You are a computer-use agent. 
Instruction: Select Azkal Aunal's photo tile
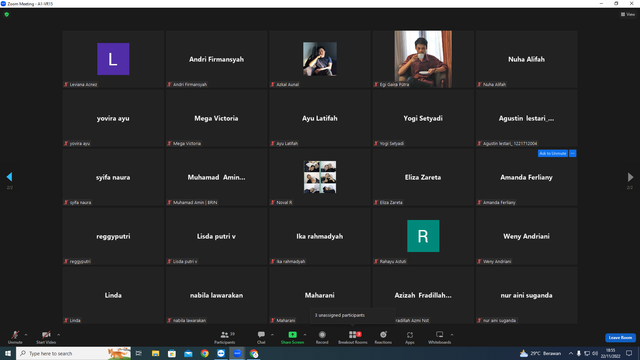(320, 59)
